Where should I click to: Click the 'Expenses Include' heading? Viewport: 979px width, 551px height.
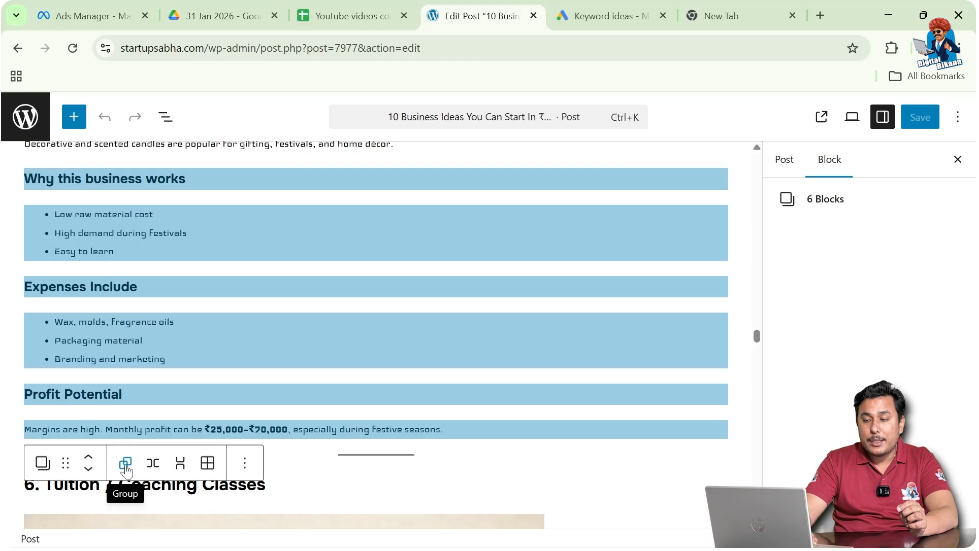[376, 287]
